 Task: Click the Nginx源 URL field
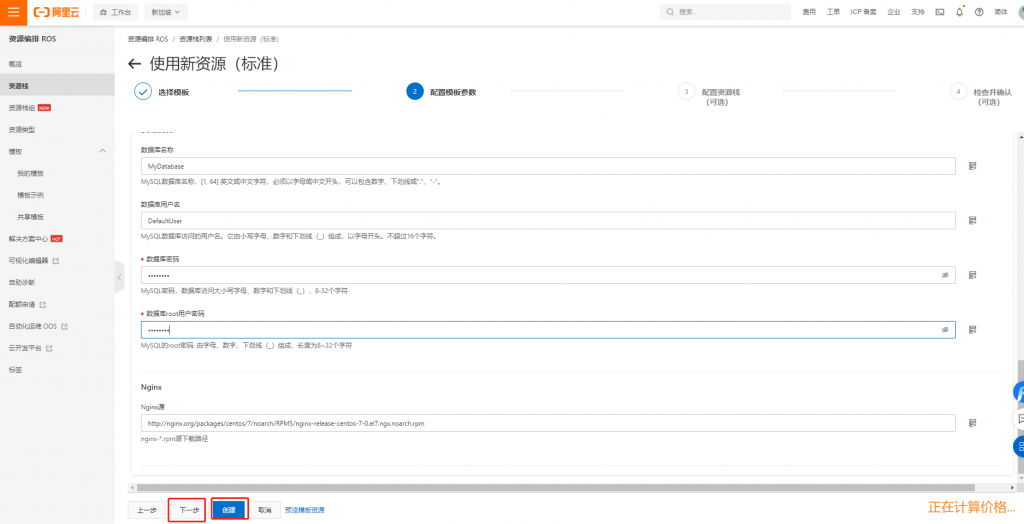pyautogui.click(x=548, y=423)
